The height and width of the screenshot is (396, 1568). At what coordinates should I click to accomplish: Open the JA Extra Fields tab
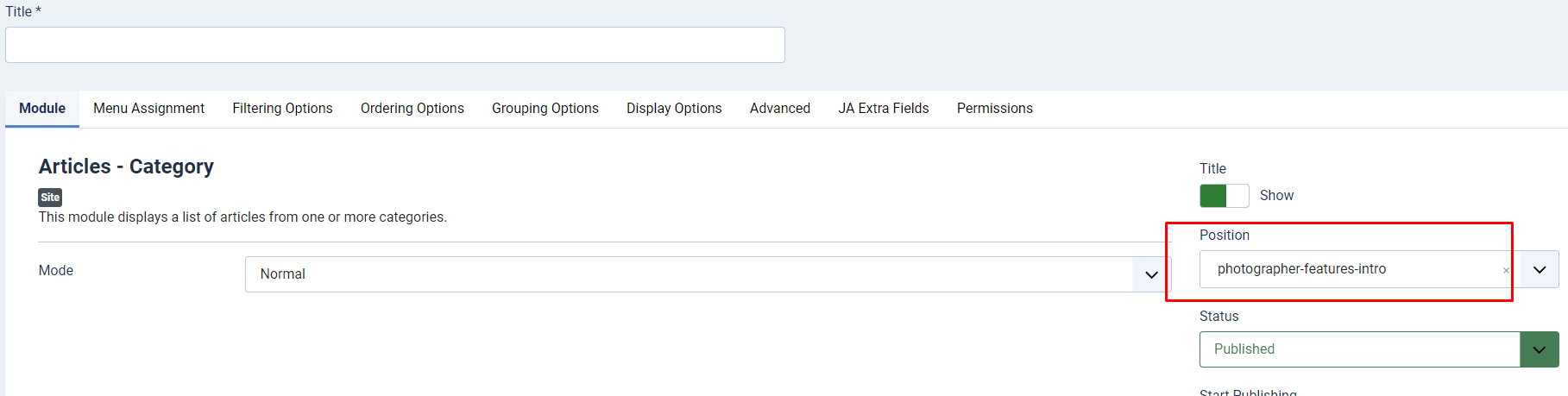(x=883, y=109)
